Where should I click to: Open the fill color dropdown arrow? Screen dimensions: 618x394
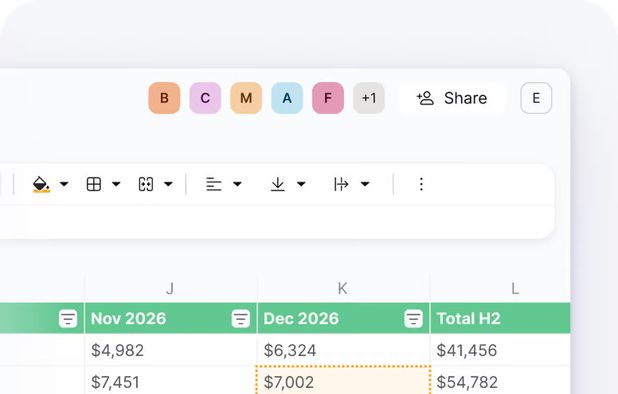point(64,184)
